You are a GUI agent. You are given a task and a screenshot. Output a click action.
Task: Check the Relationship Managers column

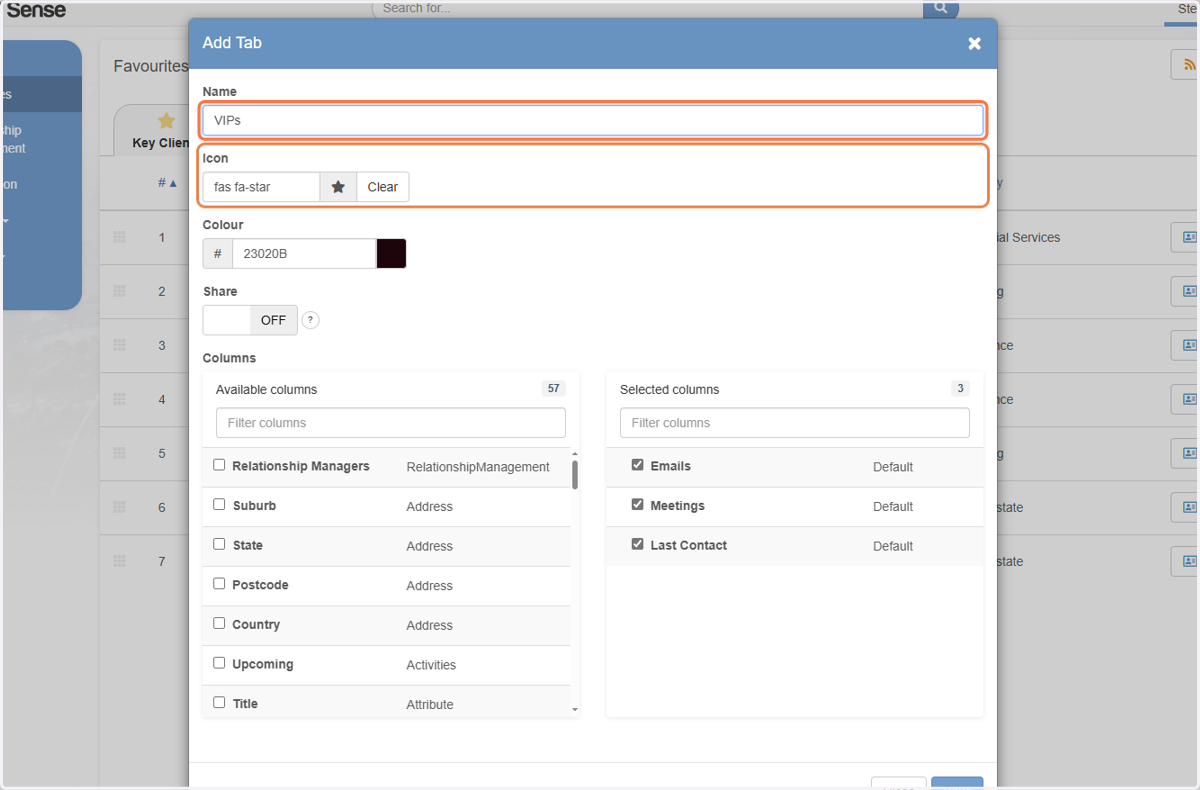219,465
